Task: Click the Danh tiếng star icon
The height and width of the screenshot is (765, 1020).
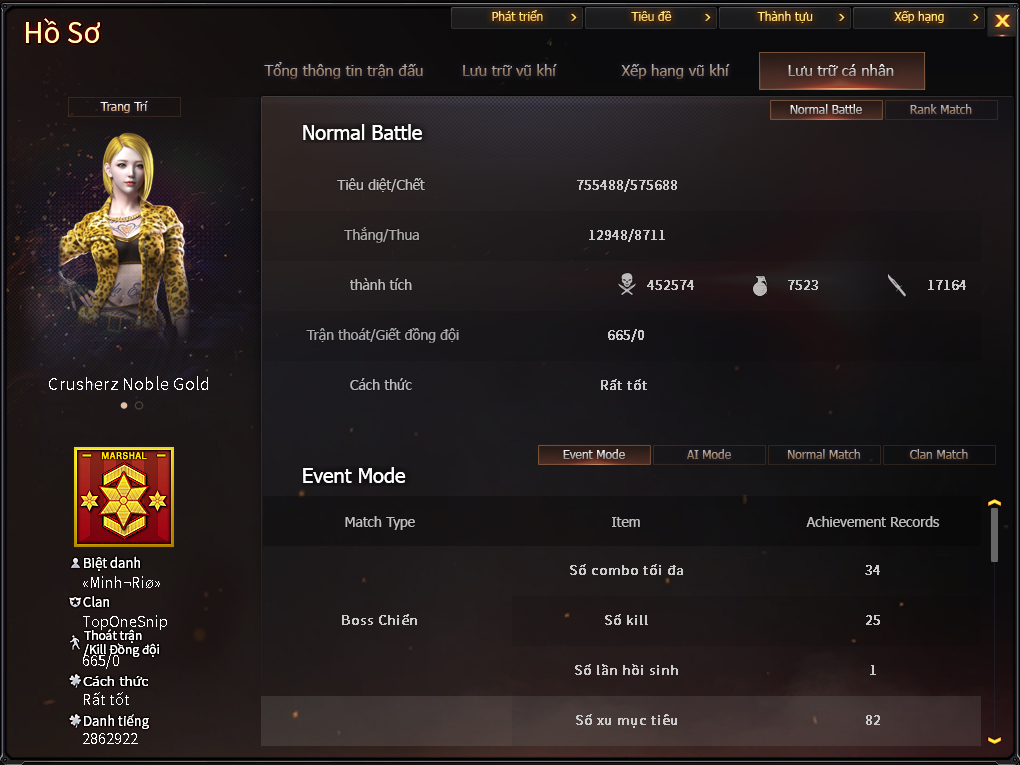Action: (x=75, y=720)
